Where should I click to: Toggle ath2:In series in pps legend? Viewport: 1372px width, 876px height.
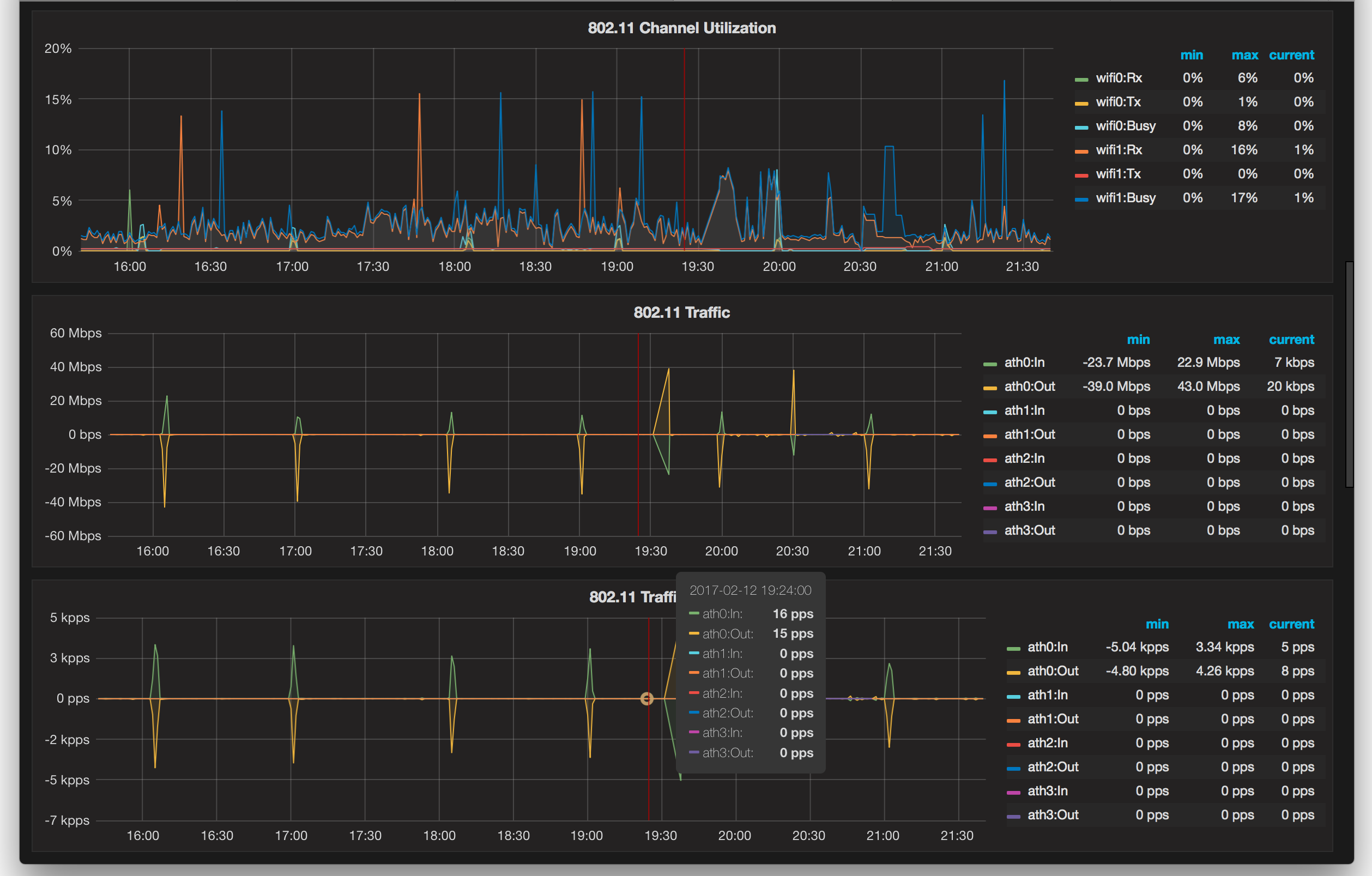[1047, 742]
